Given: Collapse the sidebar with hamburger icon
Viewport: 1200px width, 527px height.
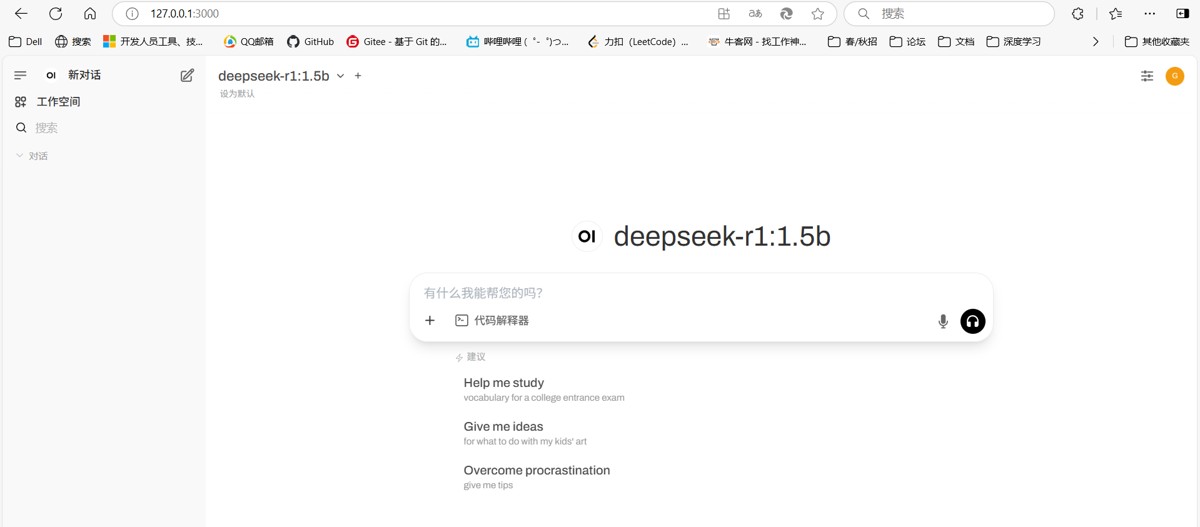Looking at the screenshot, I should (x=20, y=75).
